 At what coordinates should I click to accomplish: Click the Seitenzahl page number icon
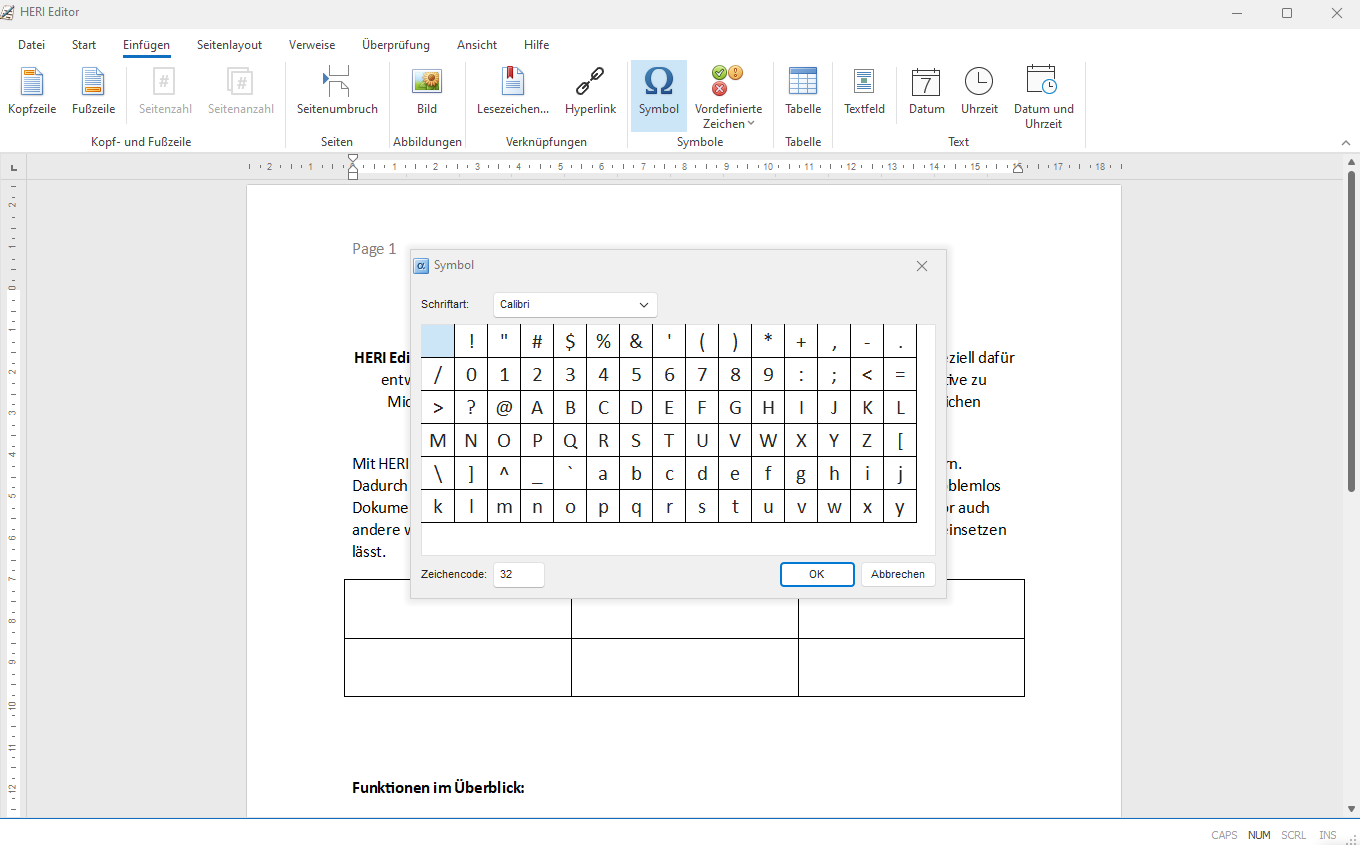pyautogui.click(x=165, y=92)
